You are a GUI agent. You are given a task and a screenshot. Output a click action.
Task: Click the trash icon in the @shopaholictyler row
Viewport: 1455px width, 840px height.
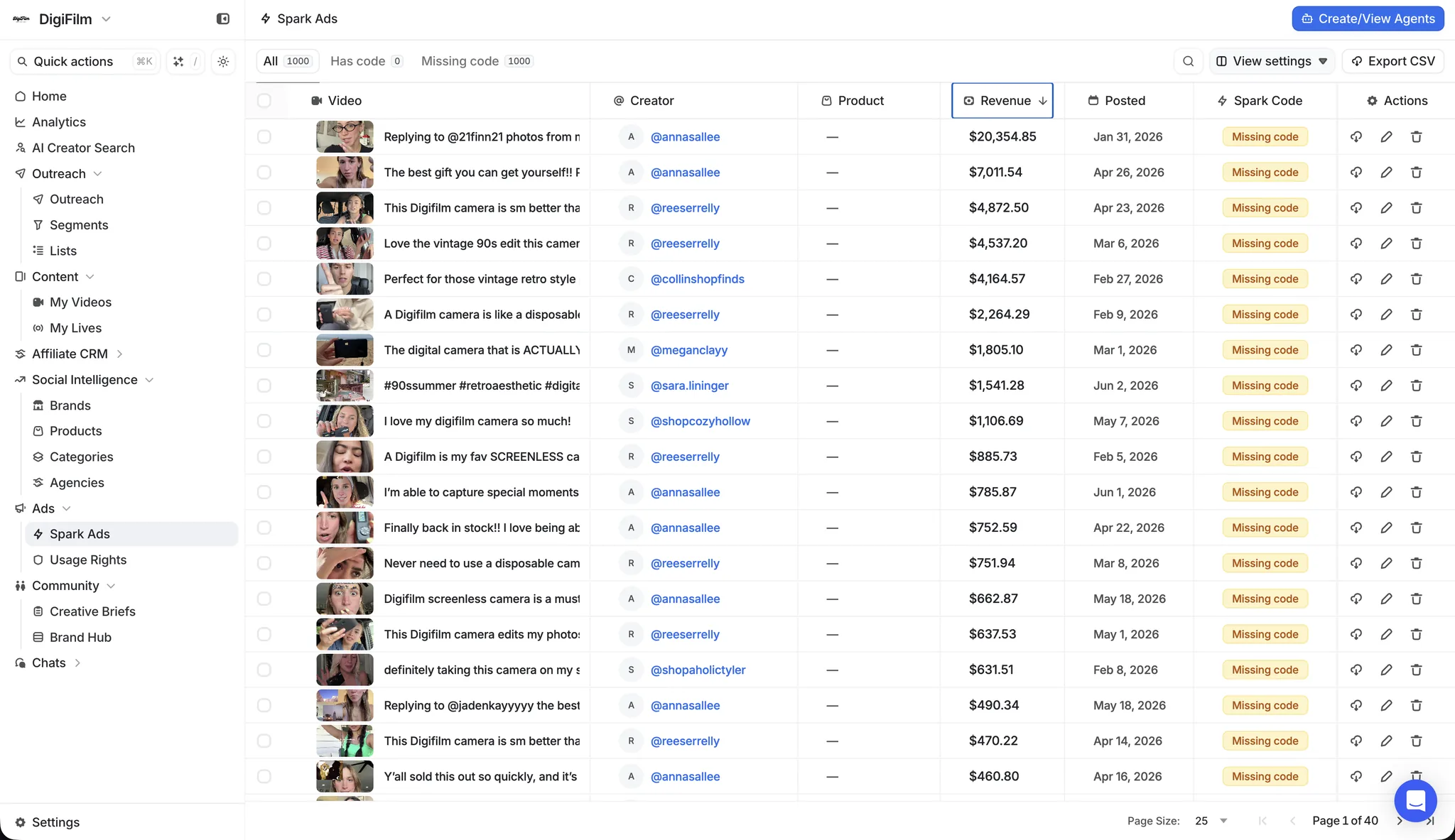click(1416, 670)
